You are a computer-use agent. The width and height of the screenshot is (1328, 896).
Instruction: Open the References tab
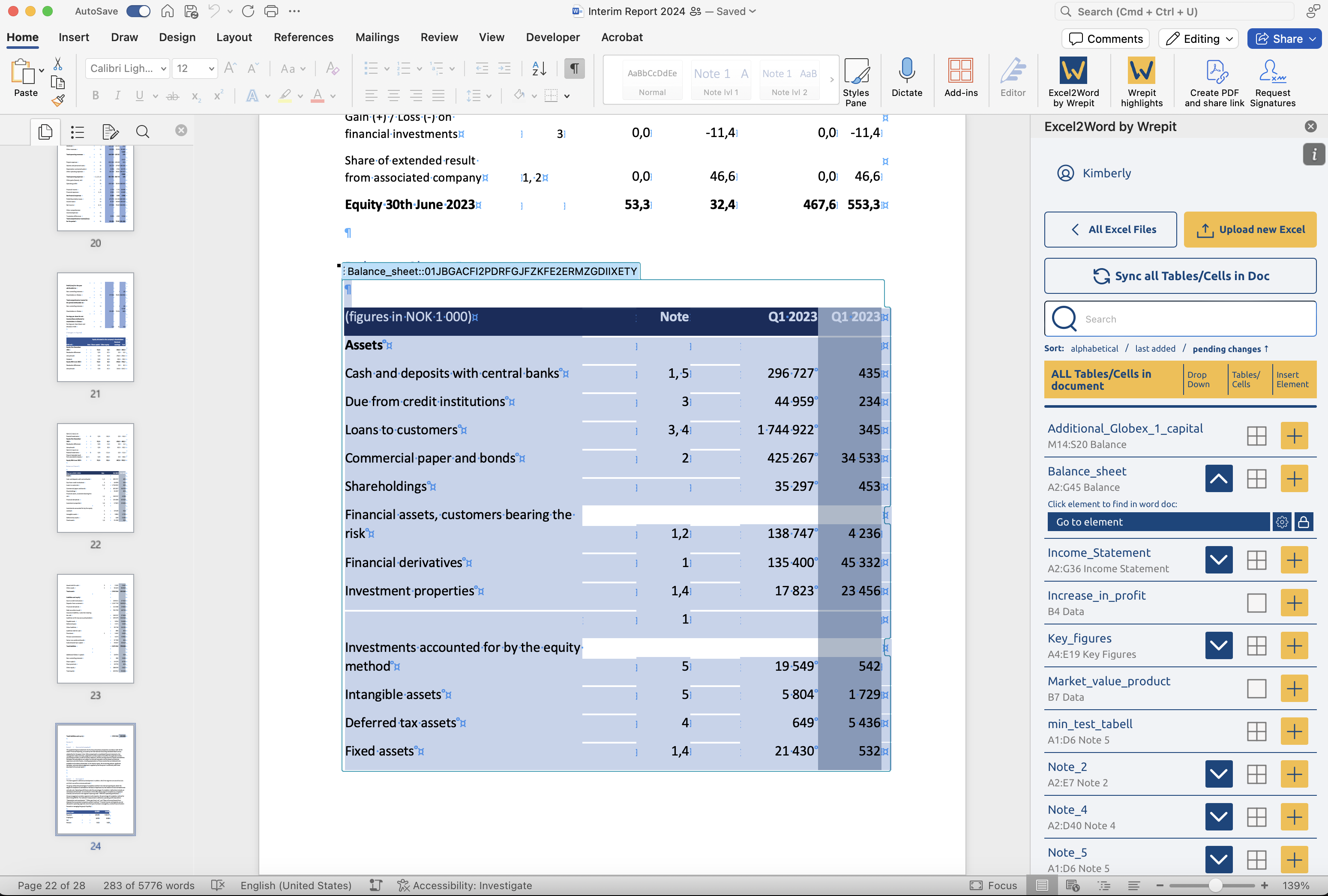303,37
